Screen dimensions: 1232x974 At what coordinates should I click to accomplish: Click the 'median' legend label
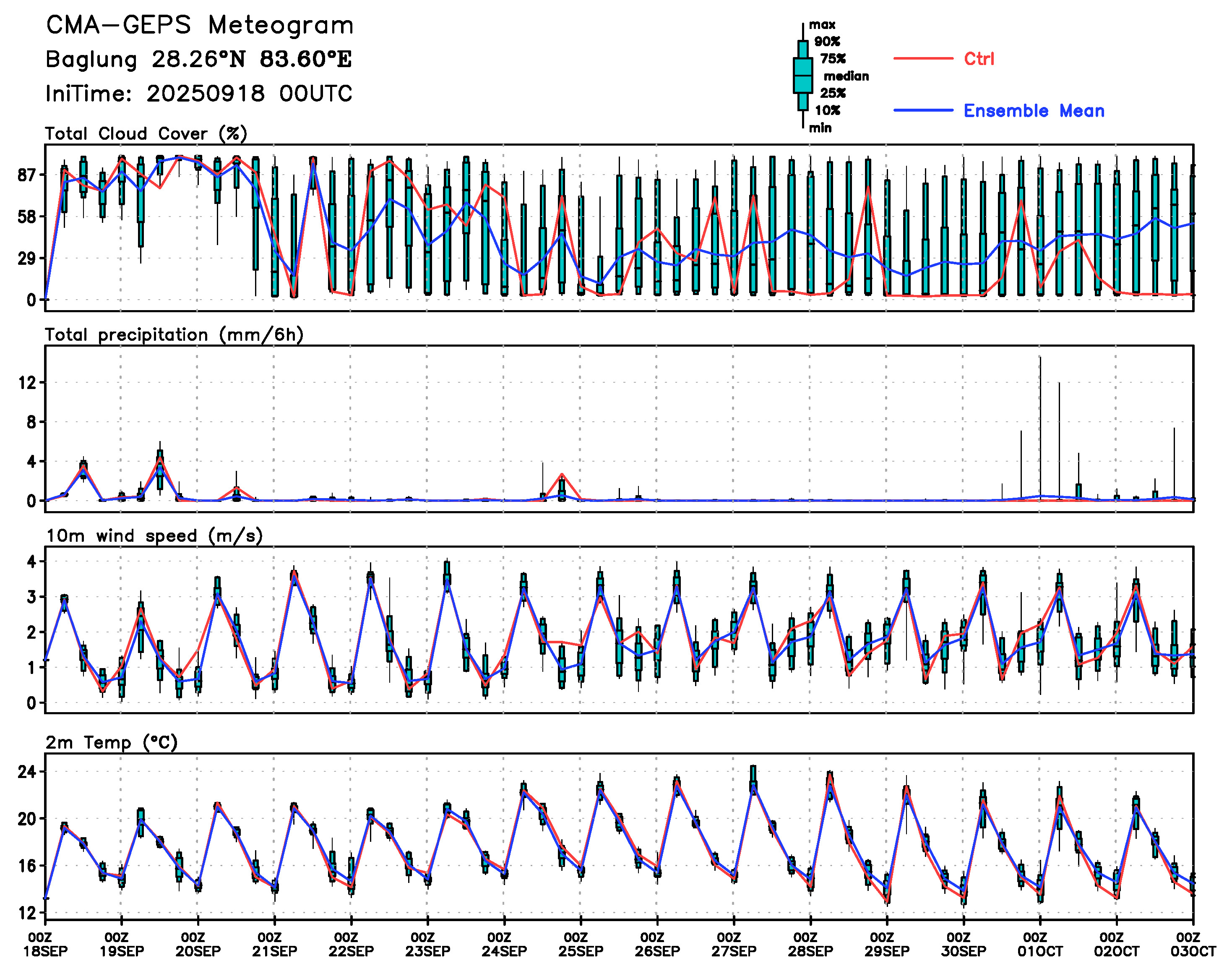[x=846, y=76]
